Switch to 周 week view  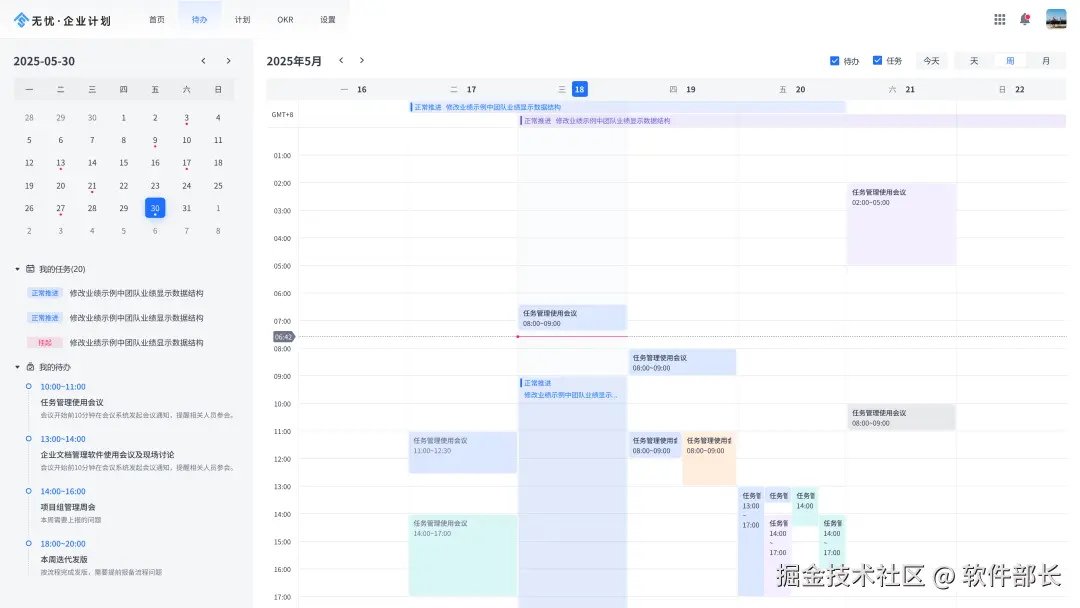1010,61
